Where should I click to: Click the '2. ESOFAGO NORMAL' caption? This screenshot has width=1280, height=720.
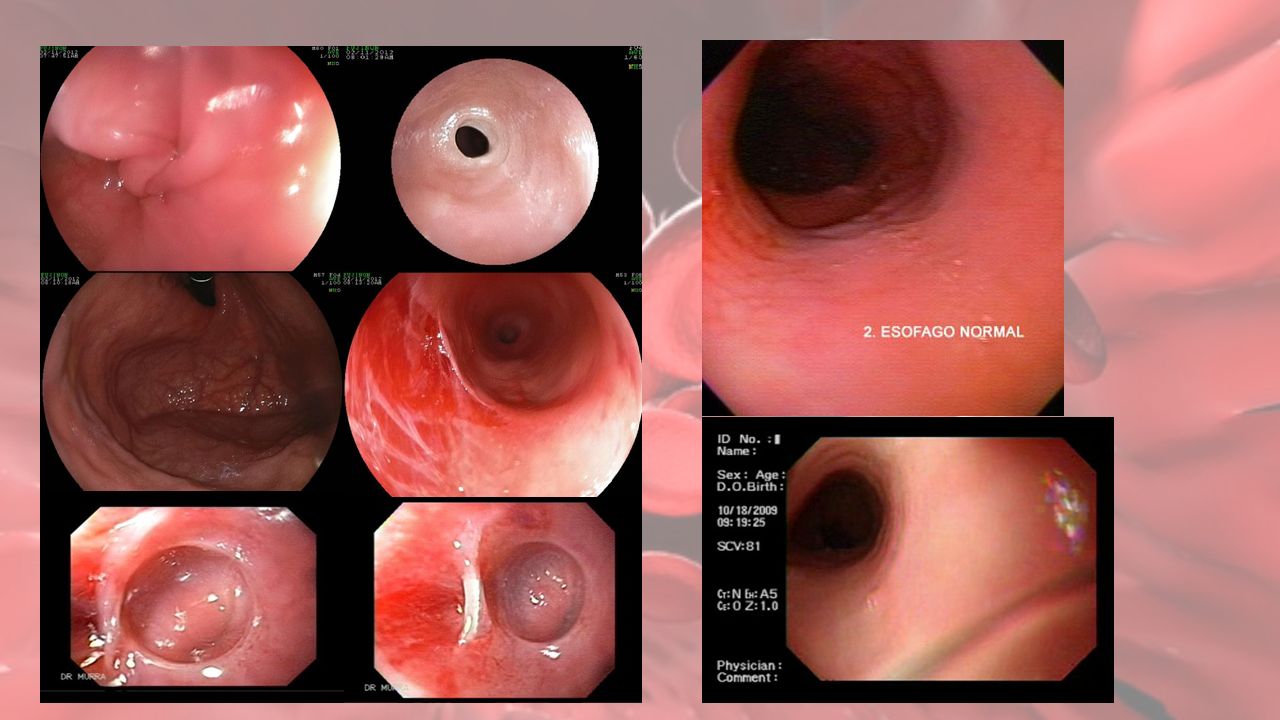click(x=943, y=331)
